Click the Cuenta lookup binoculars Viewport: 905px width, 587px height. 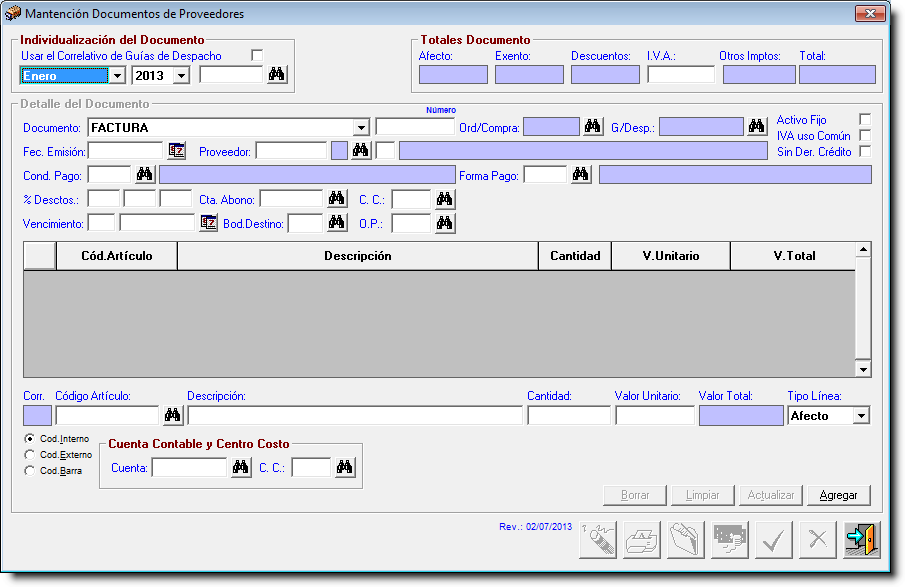(x=241, y=467)
